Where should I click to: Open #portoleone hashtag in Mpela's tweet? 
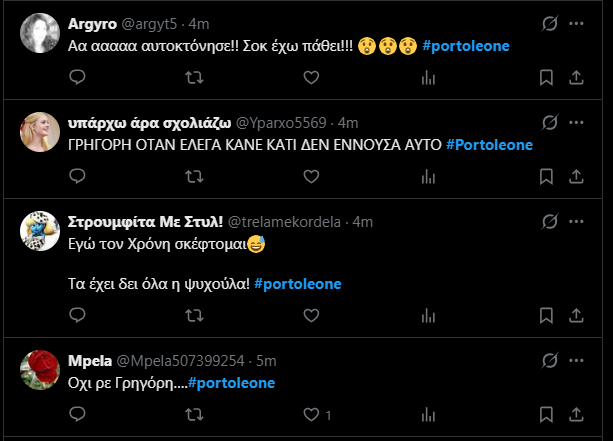point(231,382)
